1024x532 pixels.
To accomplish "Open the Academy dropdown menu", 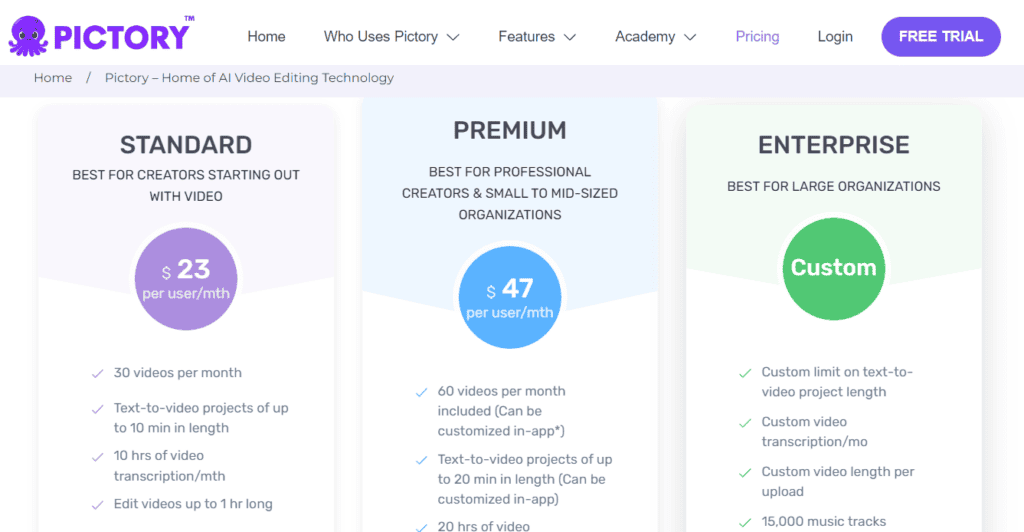I will tap(656, 37).
